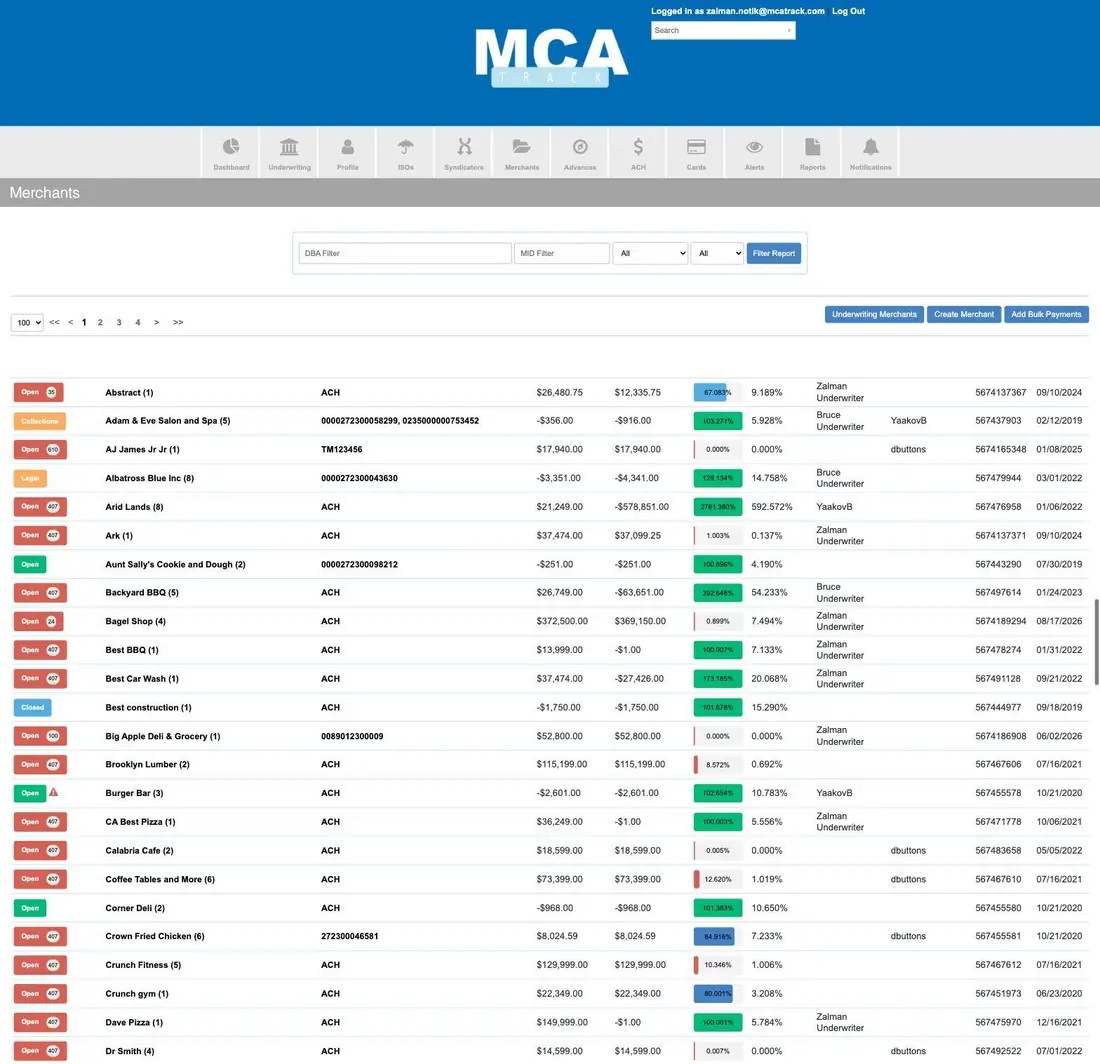Click 80.001% progress bar for Crunch gym
This screenshot has height=1064, width=1100.
(x=718, y=993)
